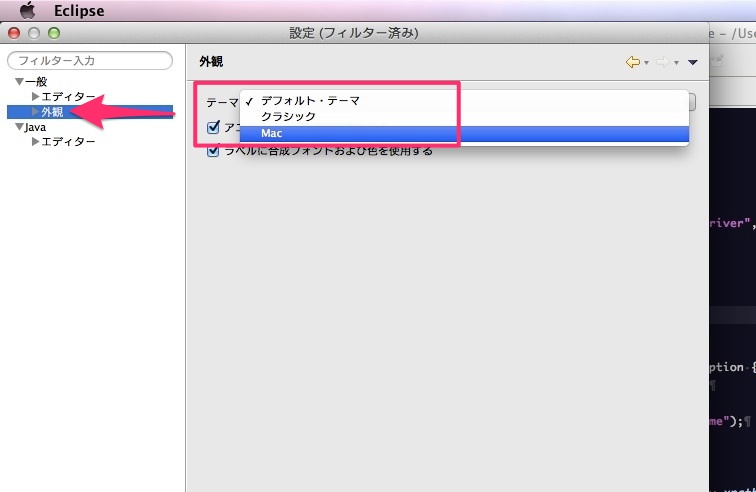The height and width of the screenshot is (492, 756).
Task: Open the Apple menu
Action: (27, 10)
